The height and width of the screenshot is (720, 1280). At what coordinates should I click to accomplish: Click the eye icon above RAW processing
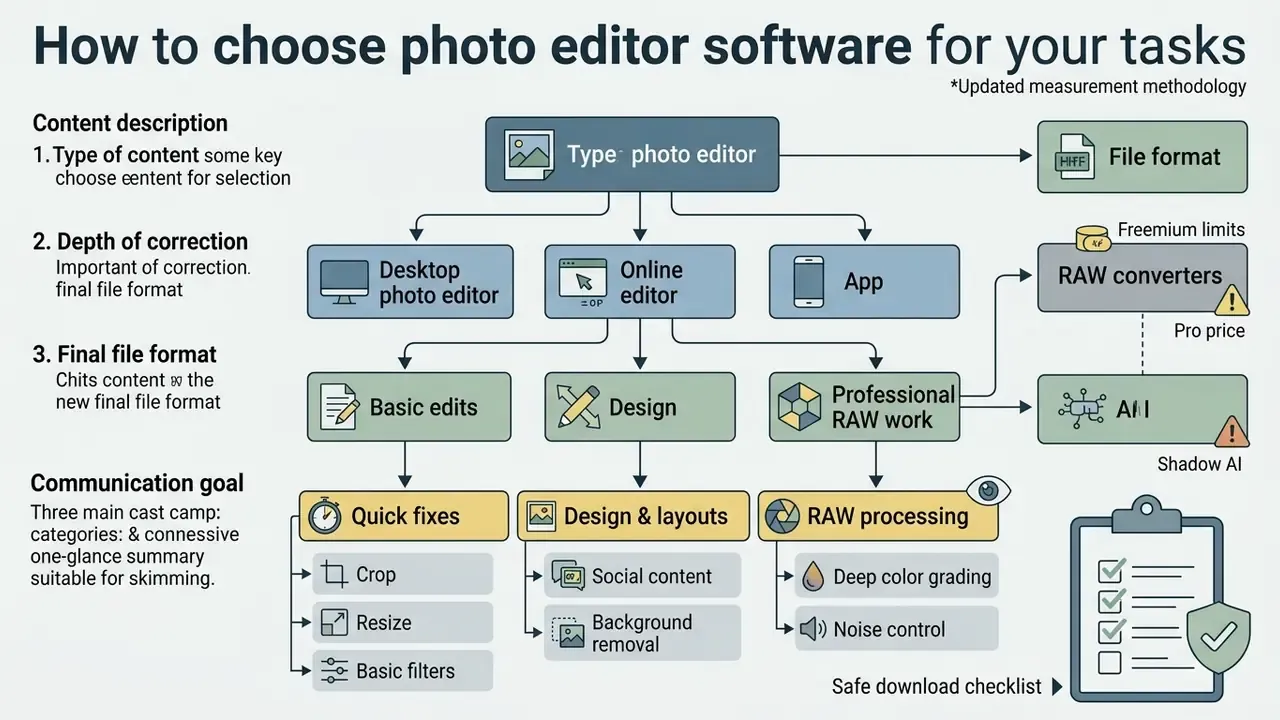point(987,489)
